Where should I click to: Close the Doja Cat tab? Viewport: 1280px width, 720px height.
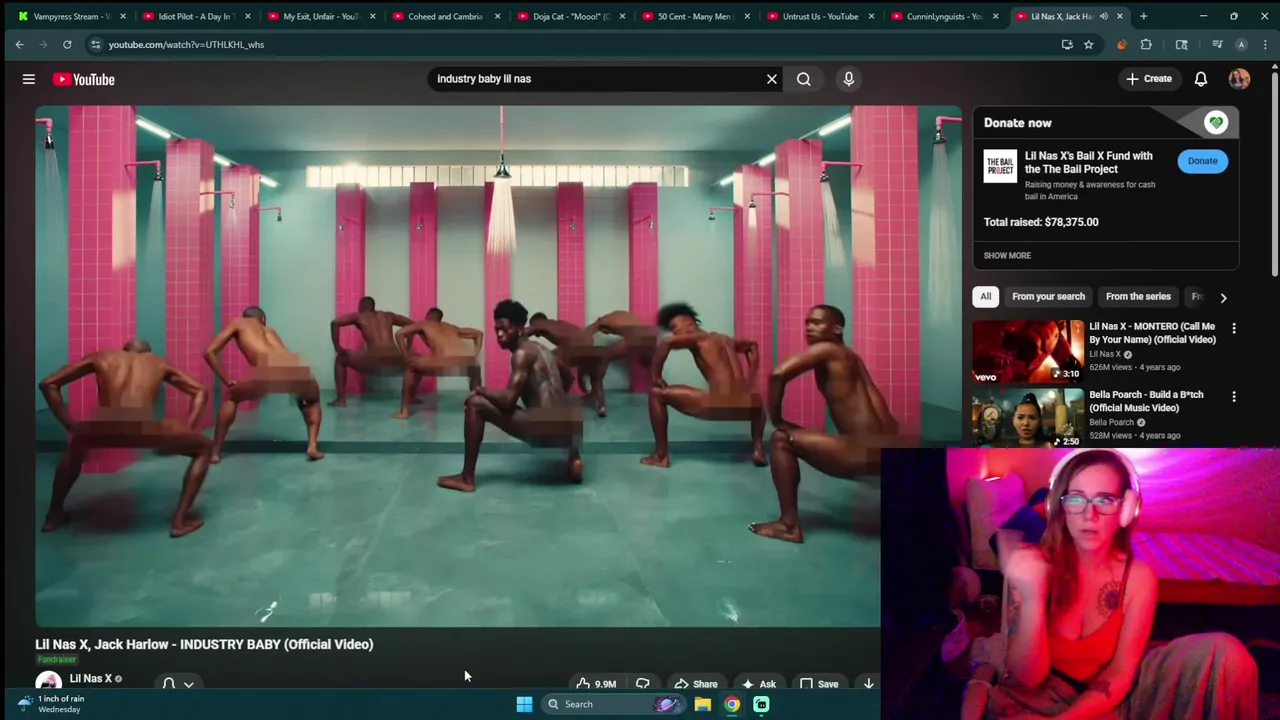(622, 16)
